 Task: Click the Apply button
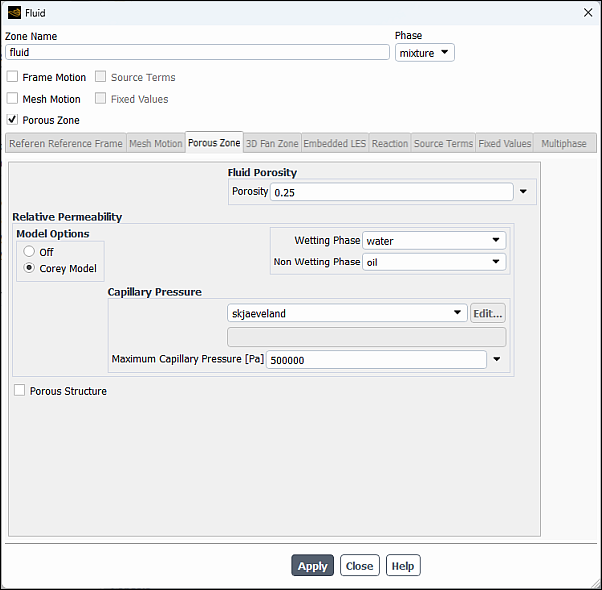[x=313, y=565]
